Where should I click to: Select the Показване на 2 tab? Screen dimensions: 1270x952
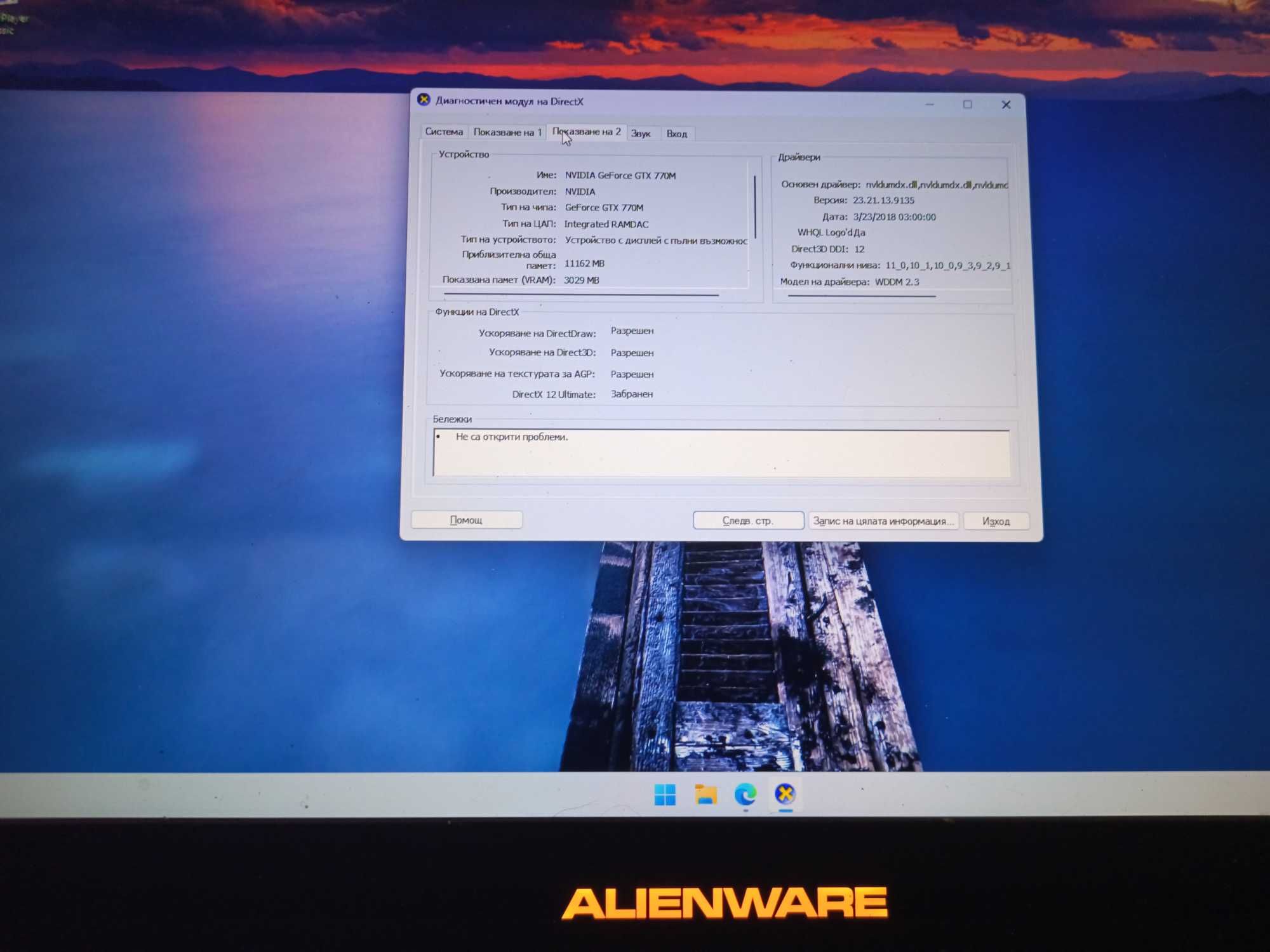pos(587,131)
